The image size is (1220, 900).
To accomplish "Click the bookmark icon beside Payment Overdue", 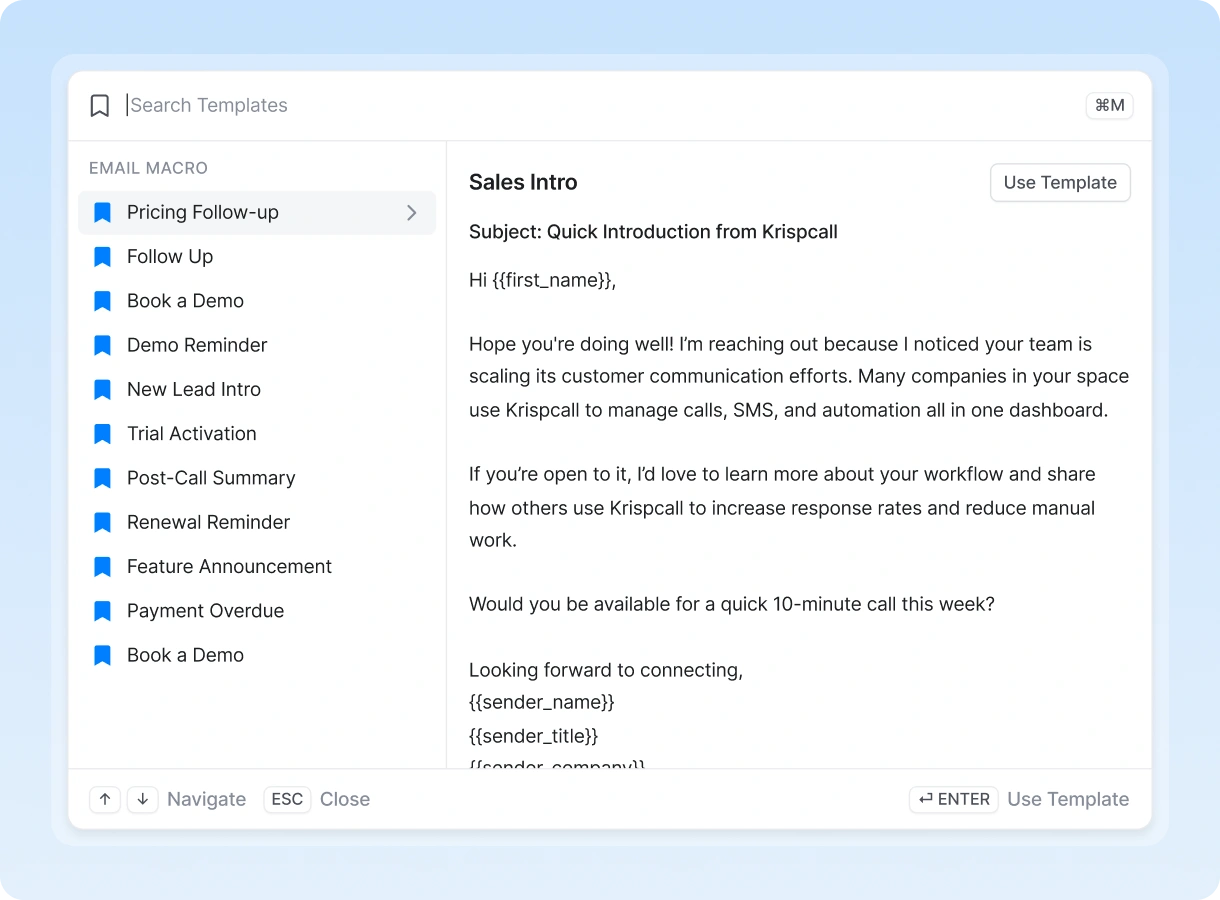I will pyautogui.click(x=102, y=611).
